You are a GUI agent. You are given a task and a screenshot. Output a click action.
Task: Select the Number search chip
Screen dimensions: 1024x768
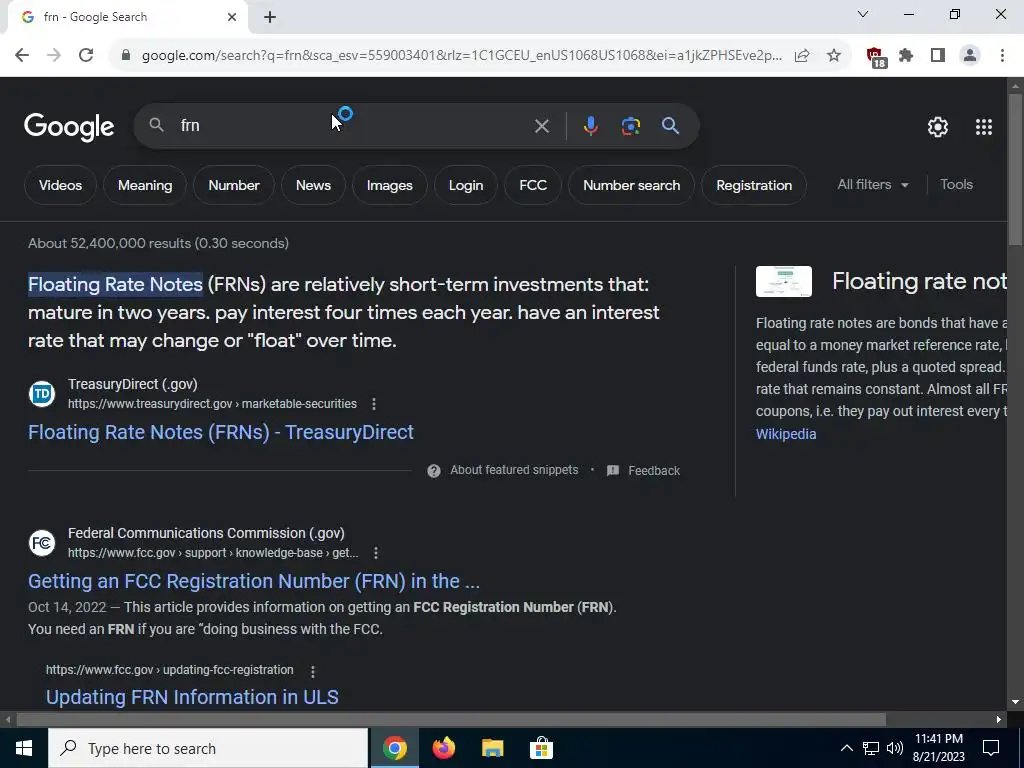pos(632,185)
